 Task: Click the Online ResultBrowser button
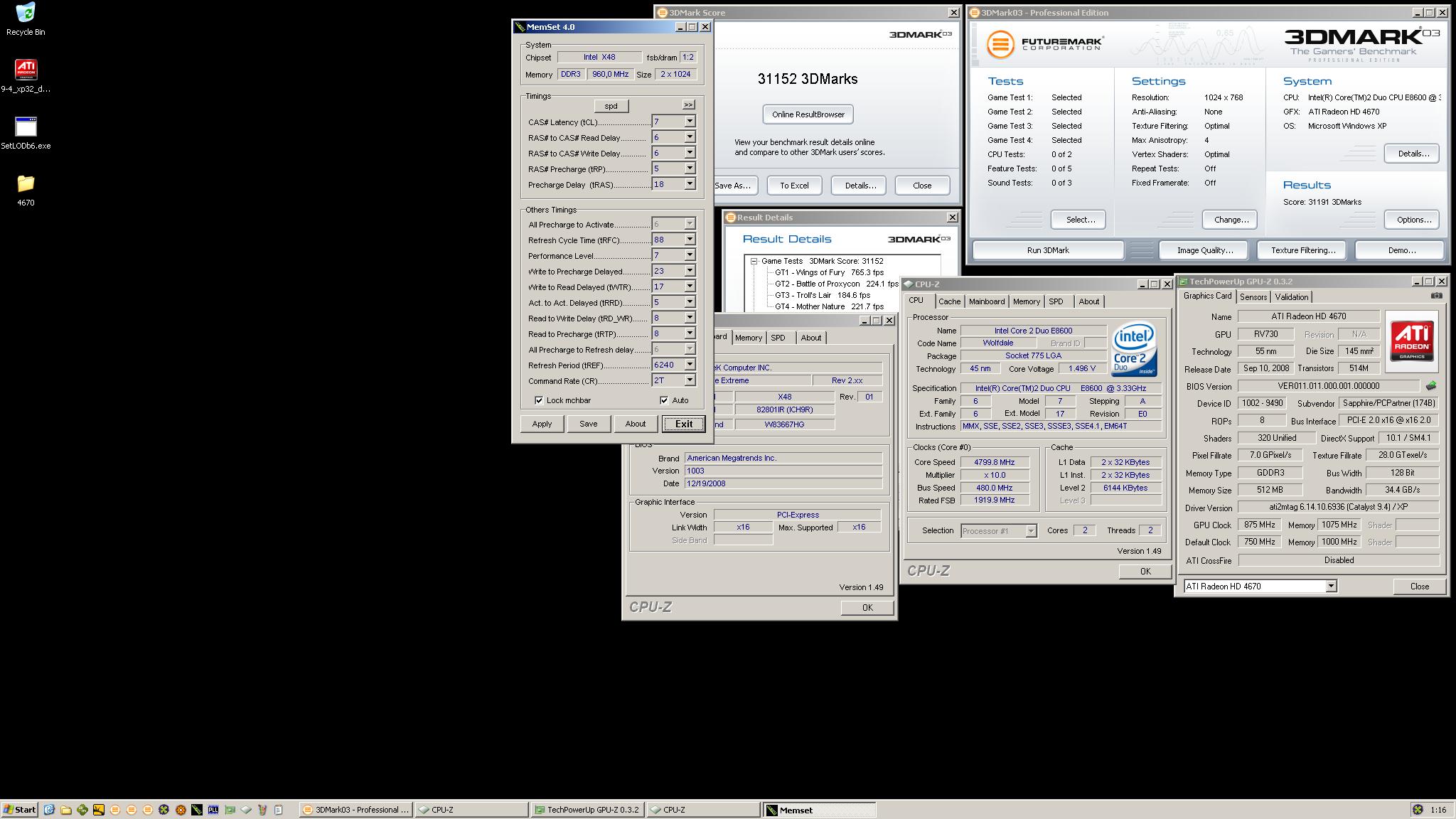(808, 114)
